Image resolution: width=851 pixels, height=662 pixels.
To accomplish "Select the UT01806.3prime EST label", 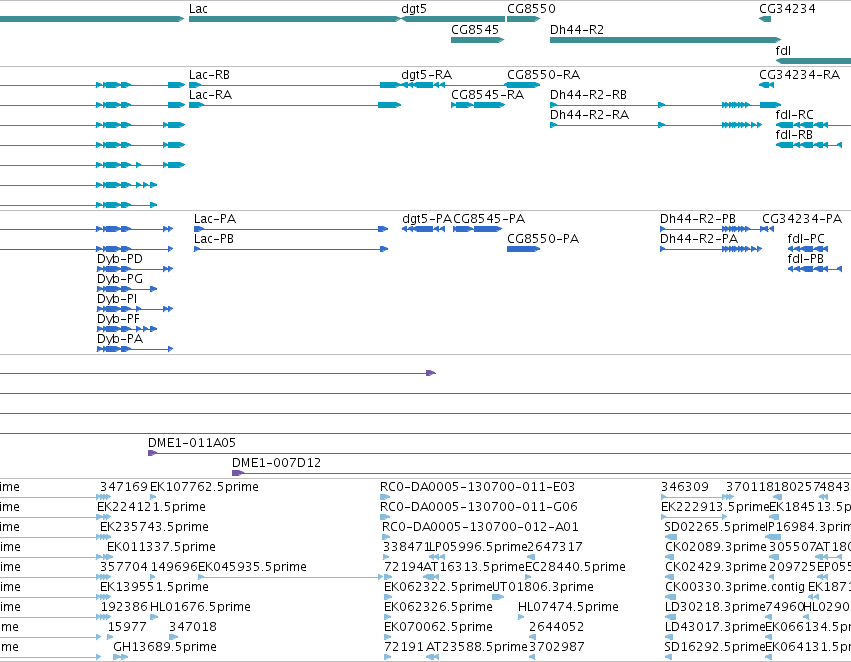I will [543, 588].
